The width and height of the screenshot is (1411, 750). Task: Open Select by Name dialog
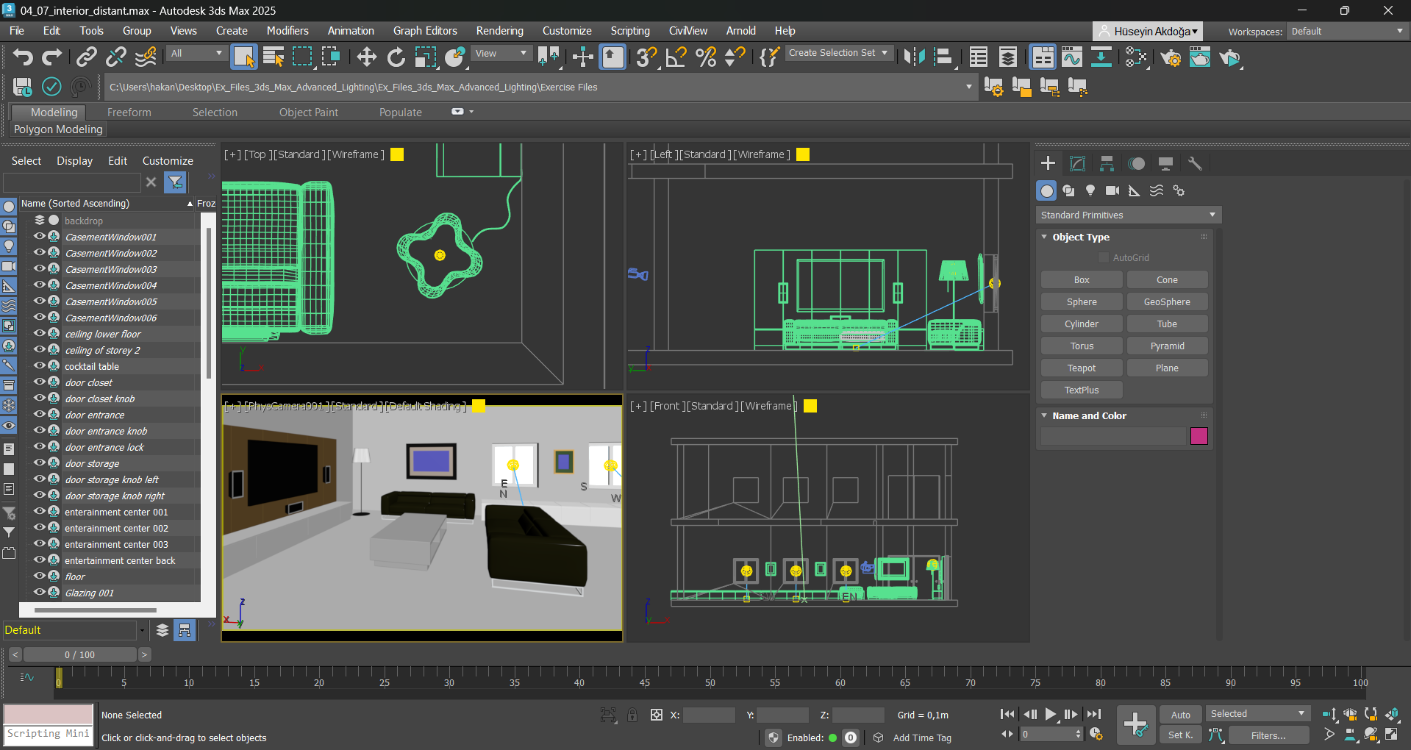[273, 57]
